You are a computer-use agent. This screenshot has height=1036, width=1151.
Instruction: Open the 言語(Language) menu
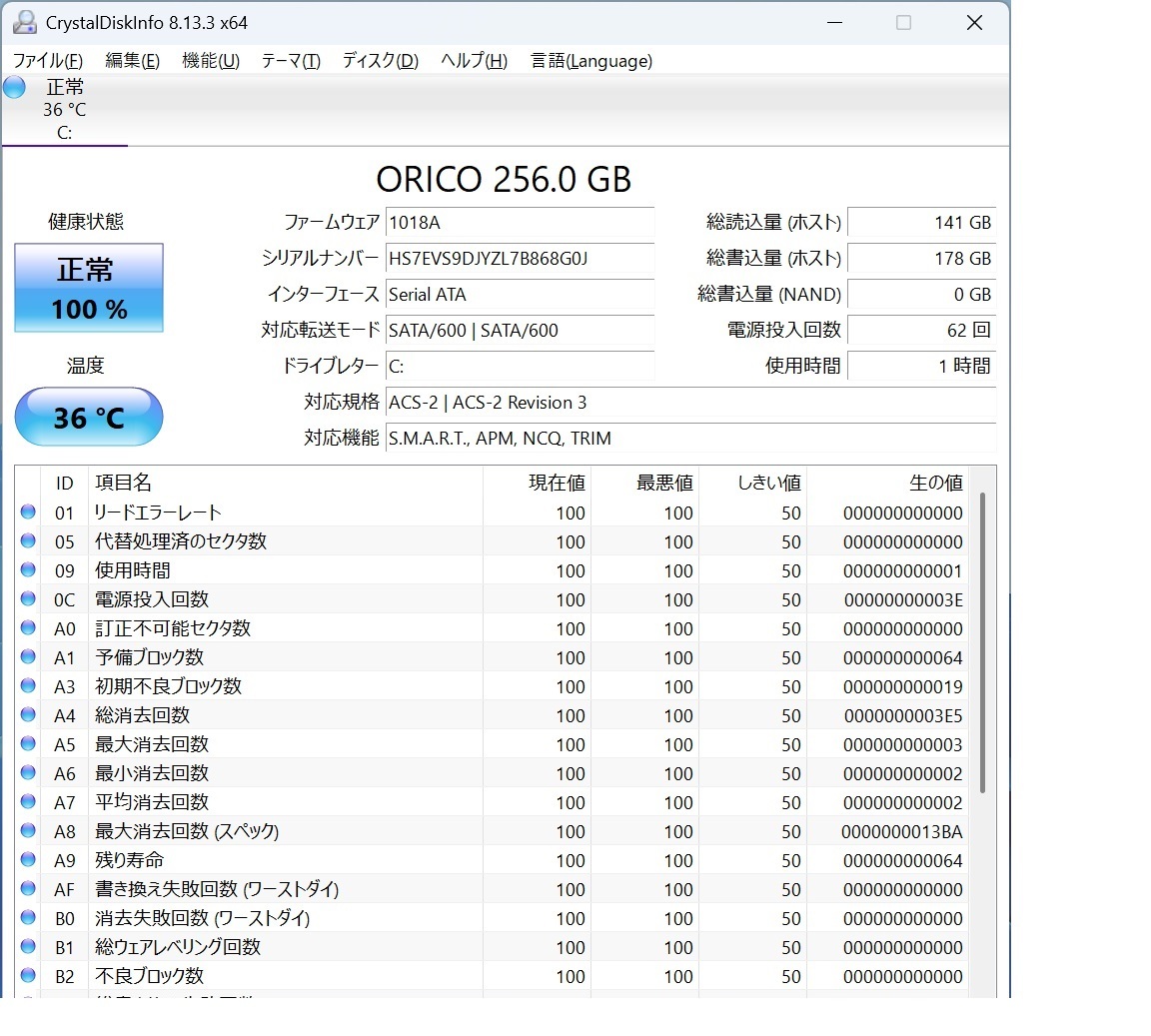(590, 61)
